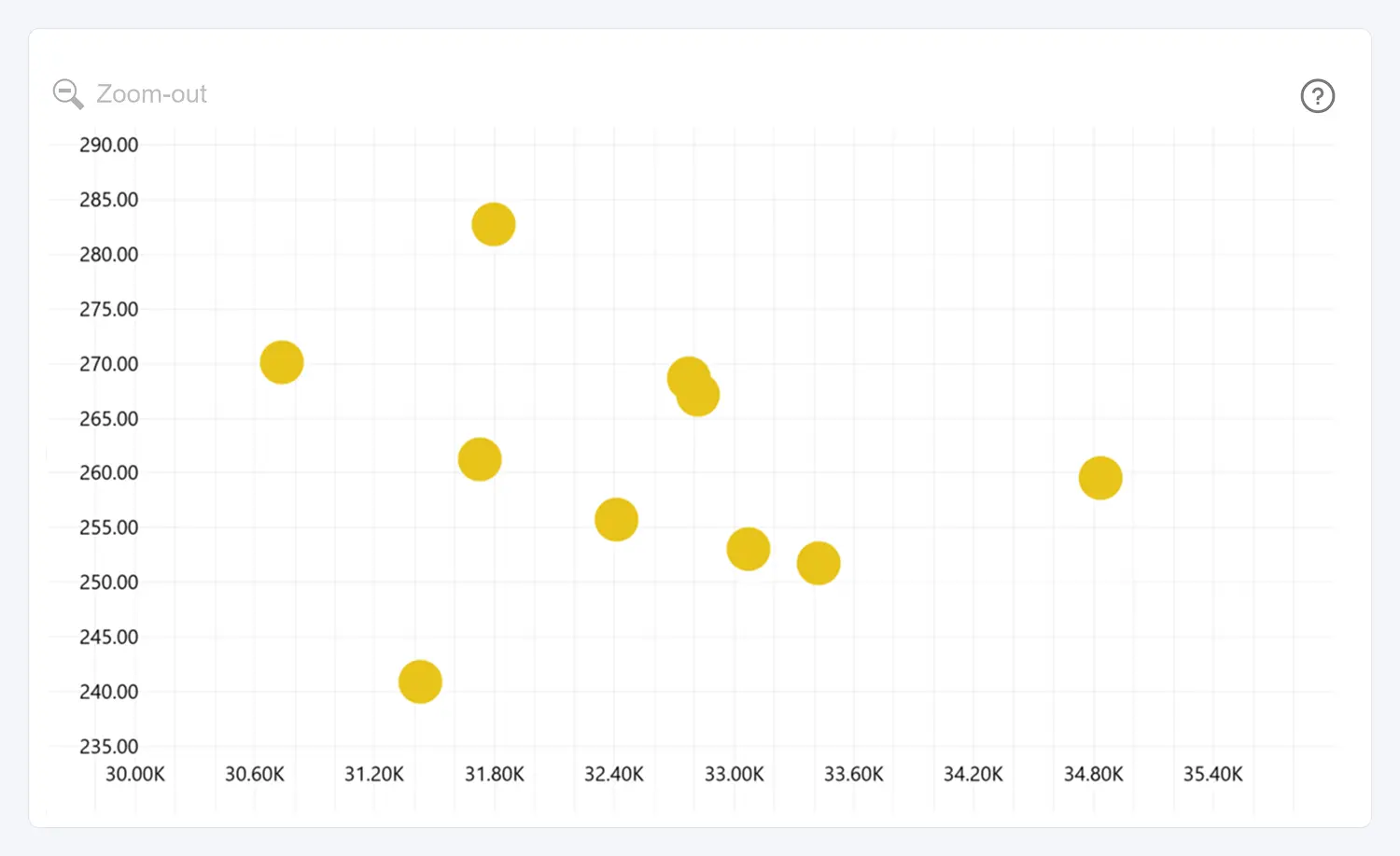The height and width of the screenshot is (856, 1400).
Task: Click the 33.00K x-axis label
Action: (734, 774)
